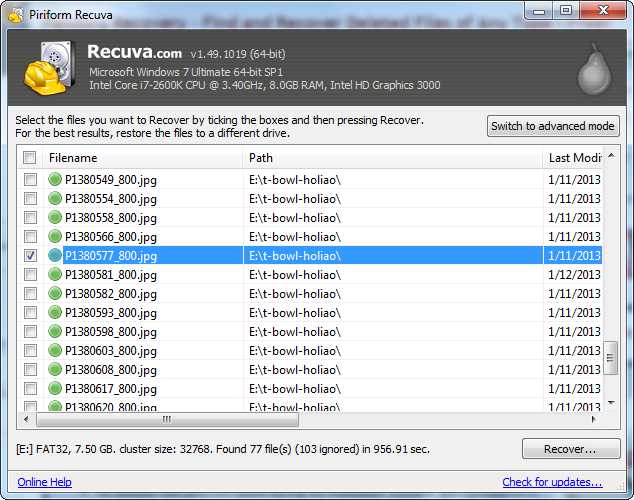Screen dimensions: 634x500
Task: Tick the checkbox for P1380554_800.jpg
Action: (x=30, y=198)
